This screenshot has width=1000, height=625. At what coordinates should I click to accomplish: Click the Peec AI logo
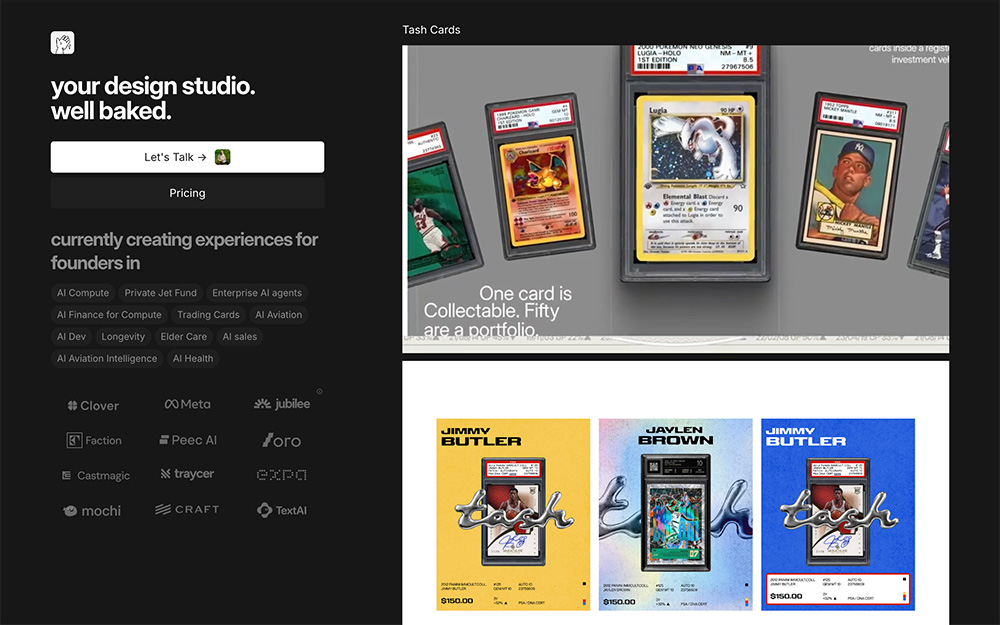(x=188, y=440)
